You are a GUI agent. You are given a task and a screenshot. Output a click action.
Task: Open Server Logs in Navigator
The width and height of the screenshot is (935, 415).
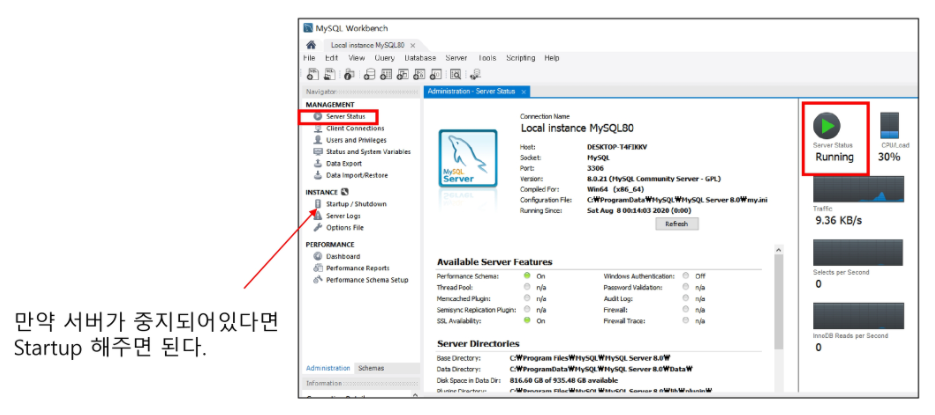point(343,216)
